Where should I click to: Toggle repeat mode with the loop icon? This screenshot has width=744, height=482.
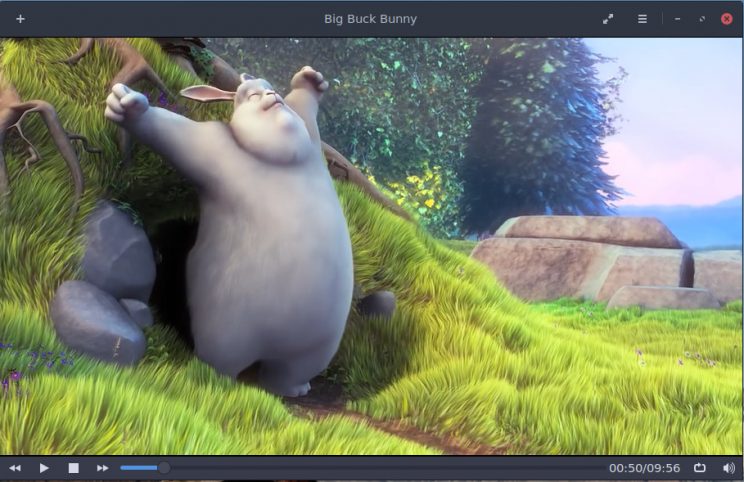(x=700, y=468)
